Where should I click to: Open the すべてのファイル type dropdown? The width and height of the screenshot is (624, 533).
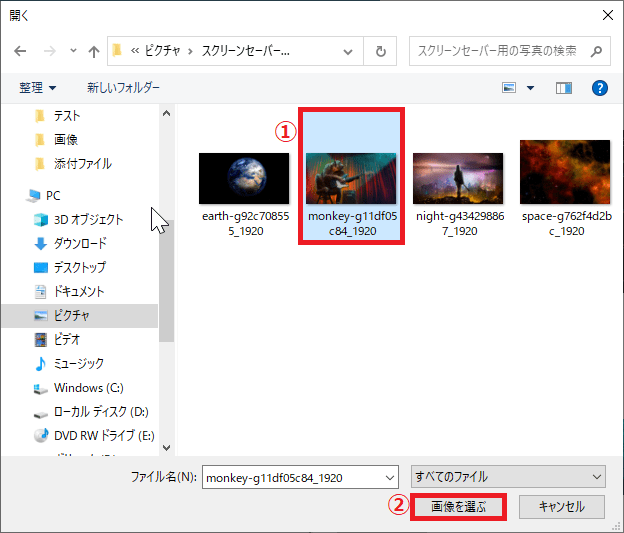coord(508,476)
